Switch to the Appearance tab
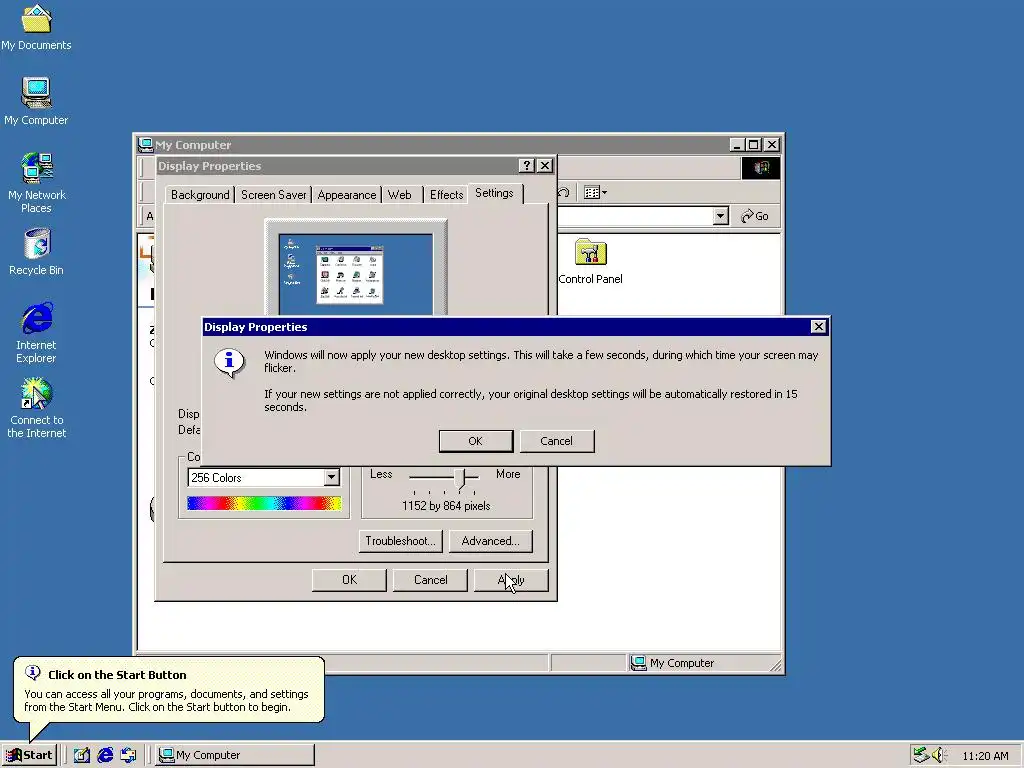This screenshot has width=1024, height=768. coord(347,195)
